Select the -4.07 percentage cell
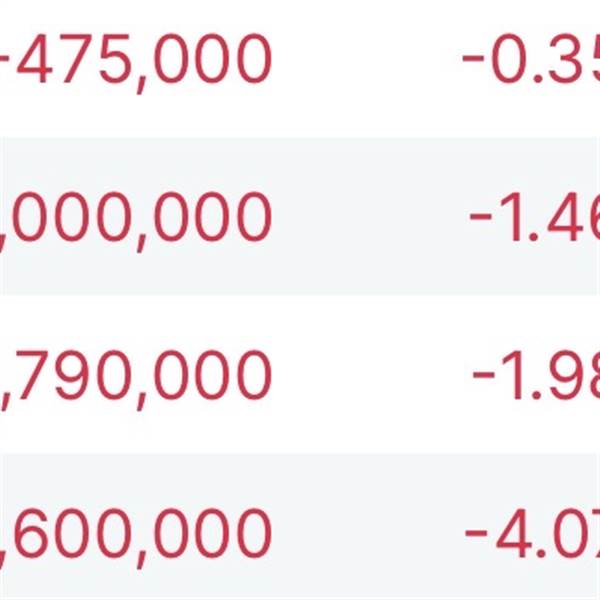The image size is (600, 600). 534,533
